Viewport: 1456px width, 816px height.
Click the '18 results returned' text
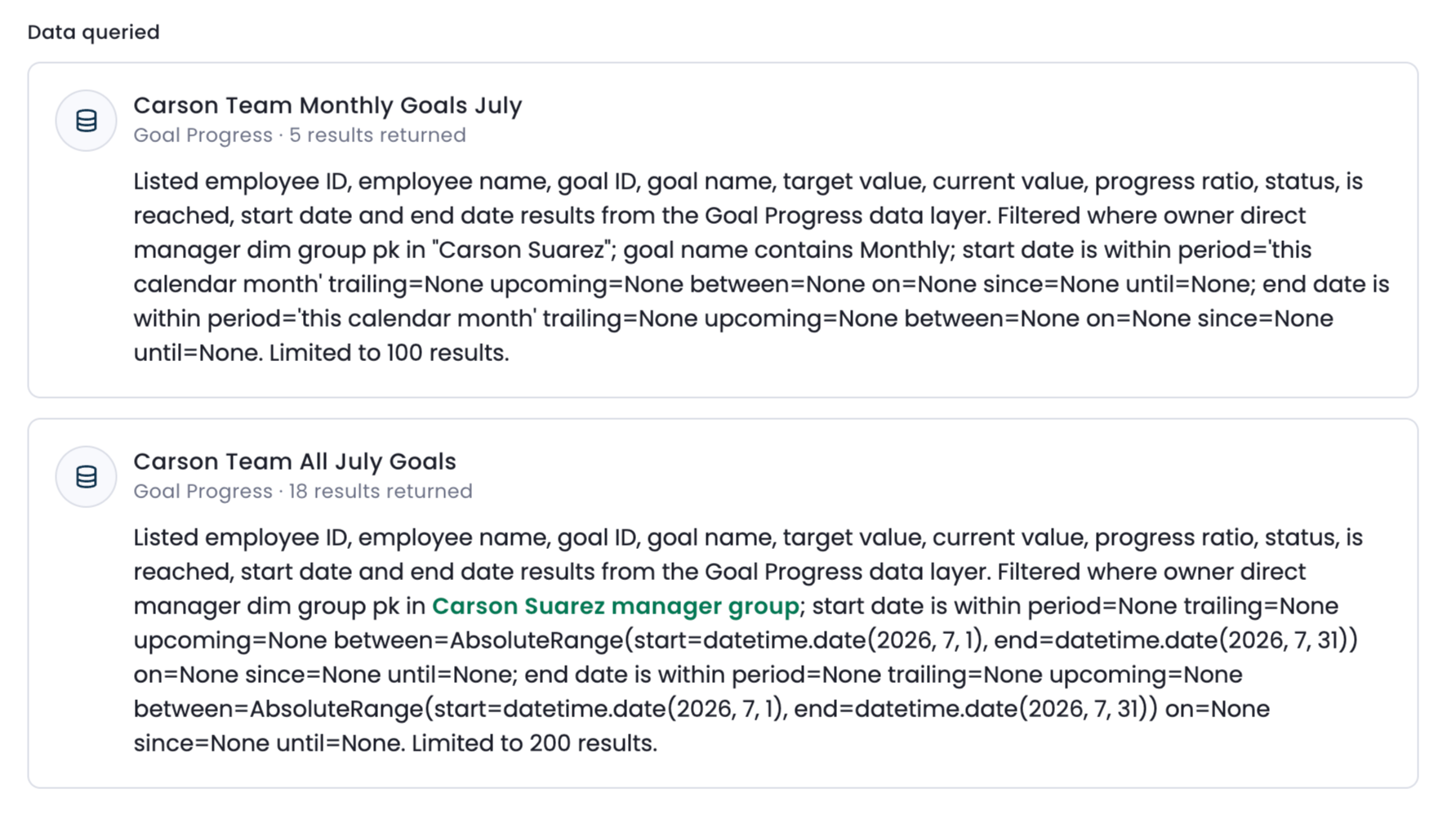381,491
